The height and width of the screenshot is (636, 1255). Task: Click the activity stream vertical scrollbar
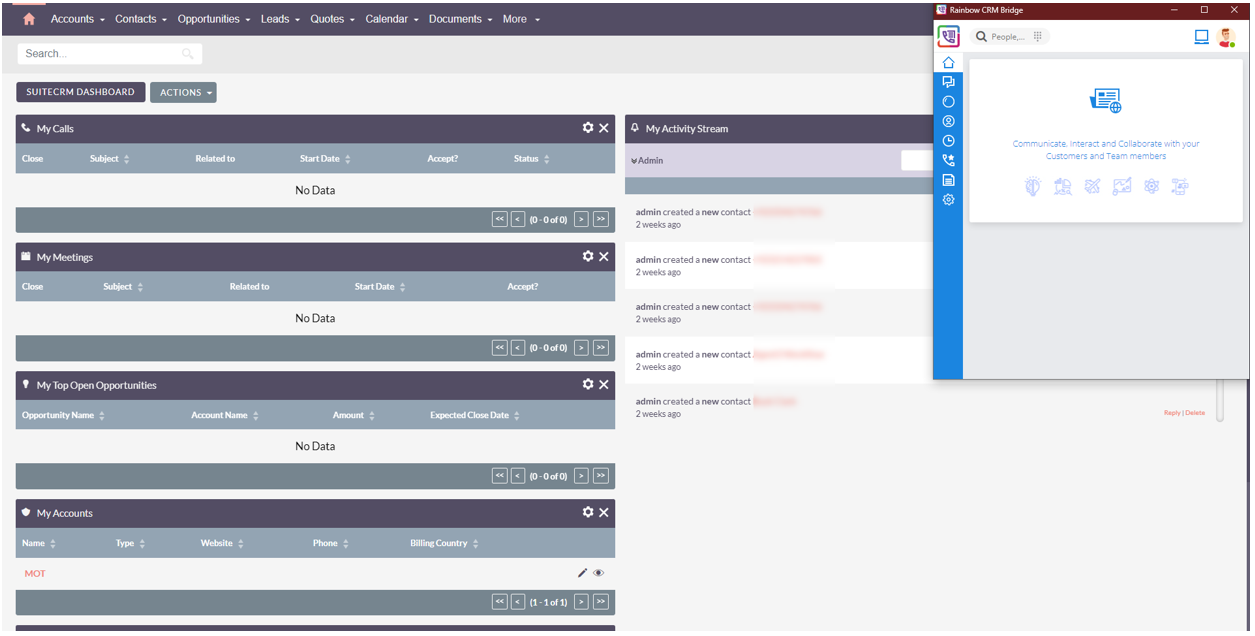pos(1220,400)
